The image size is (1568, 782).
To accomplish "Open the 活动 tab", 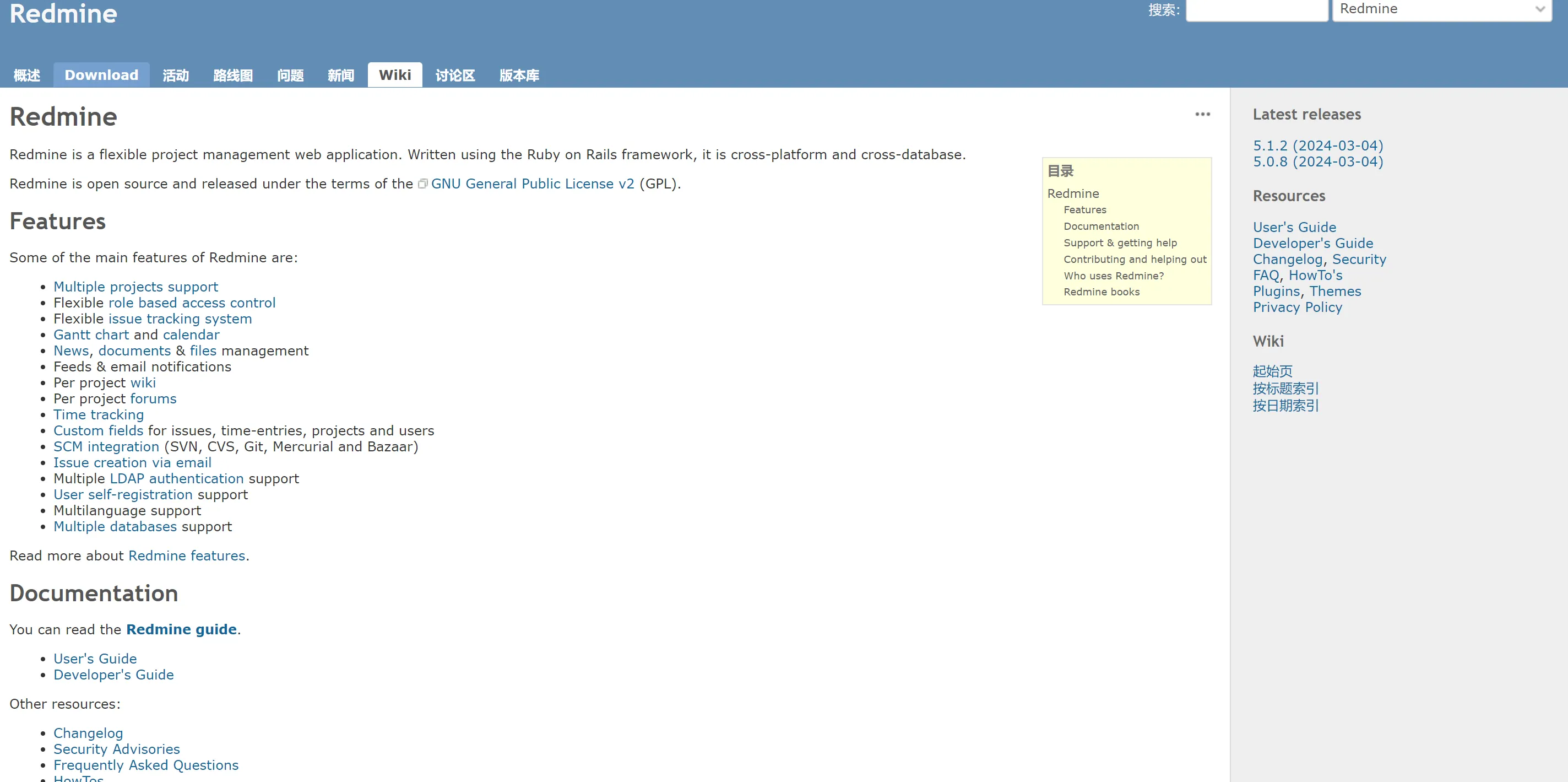I will coord(175,75).
